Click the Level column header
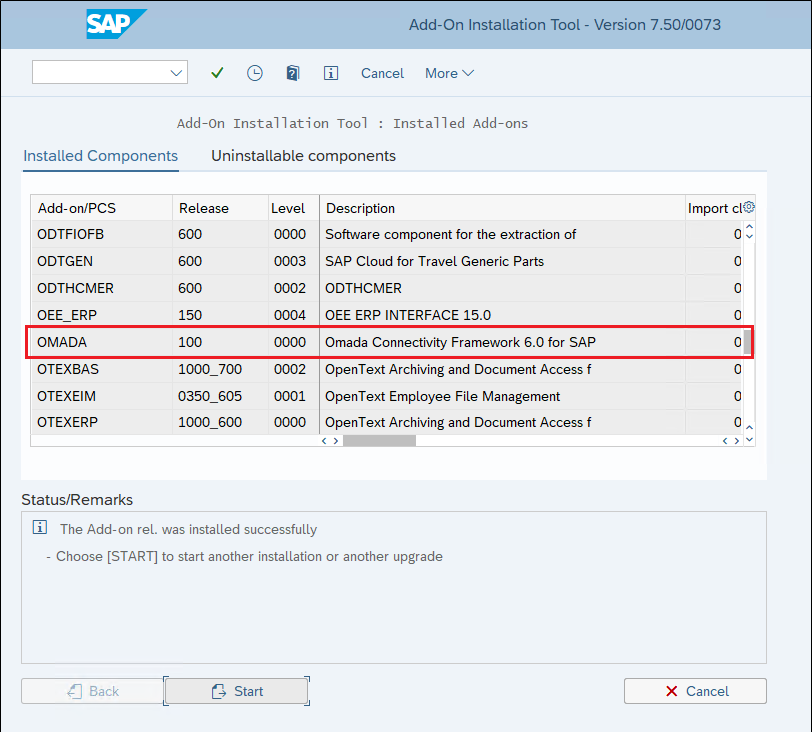The height and width of the screenshot is (732, 812). [x=294, y=208]
